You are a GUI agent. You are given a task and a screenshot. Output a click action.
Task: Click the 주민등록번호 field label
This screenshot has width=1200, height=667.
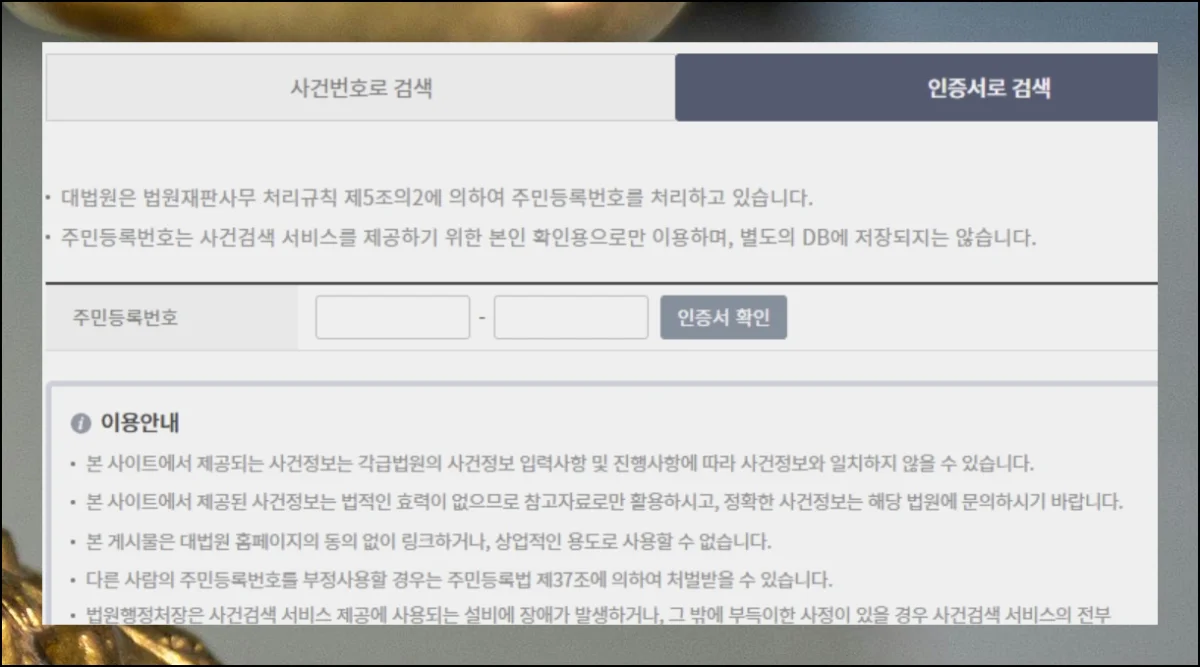(125, 318)
